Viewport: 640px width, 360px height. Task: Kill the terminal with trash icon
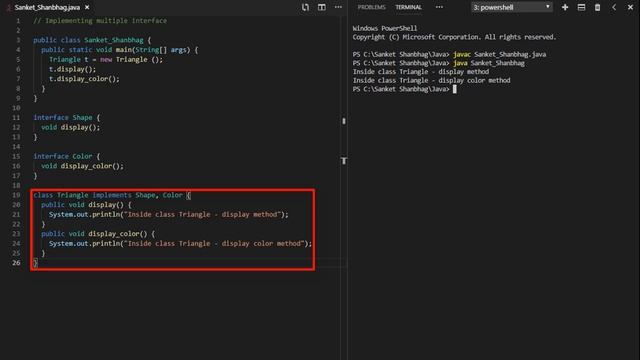coord(597,7)
